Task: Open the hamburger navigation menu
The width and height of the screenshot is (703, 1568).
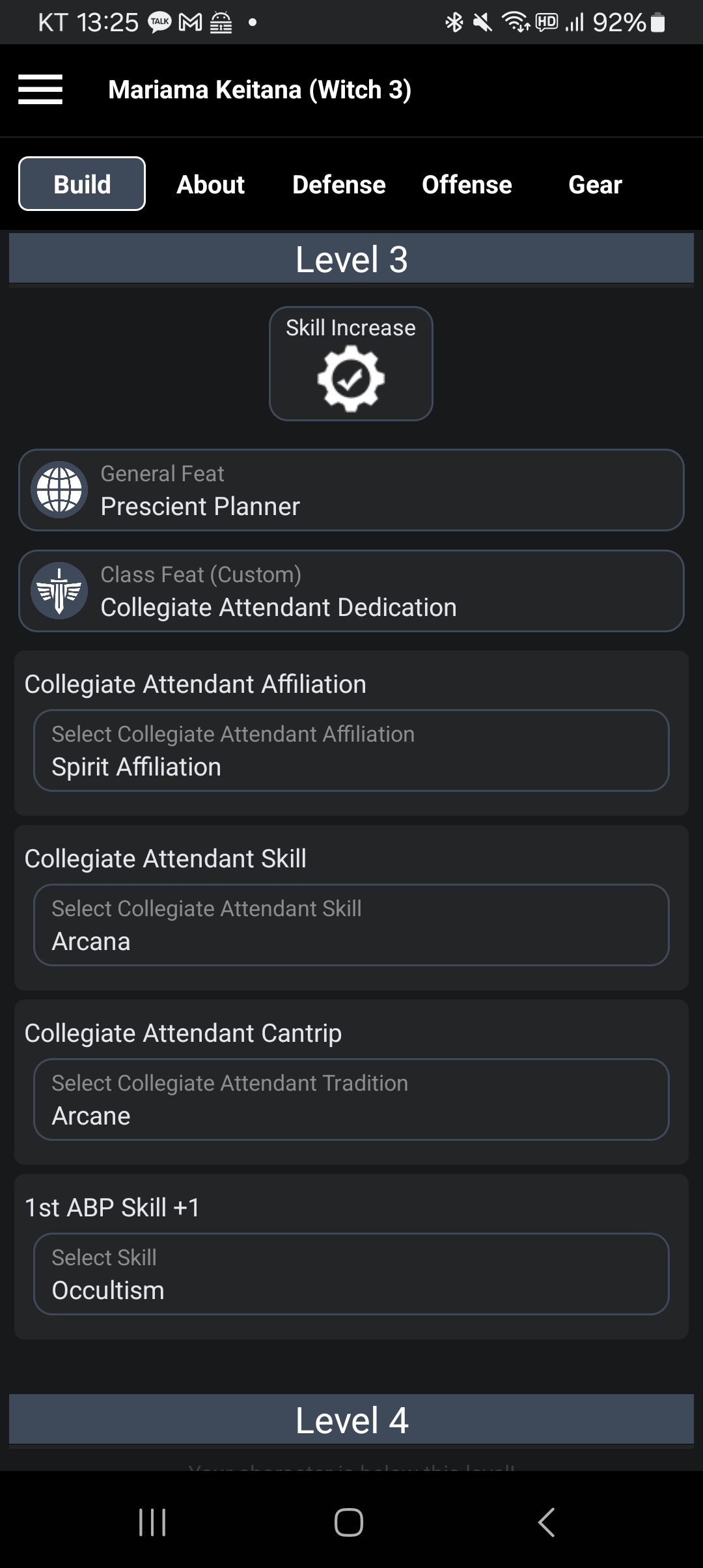Action: pyautogui.click(x=40, y=89)
